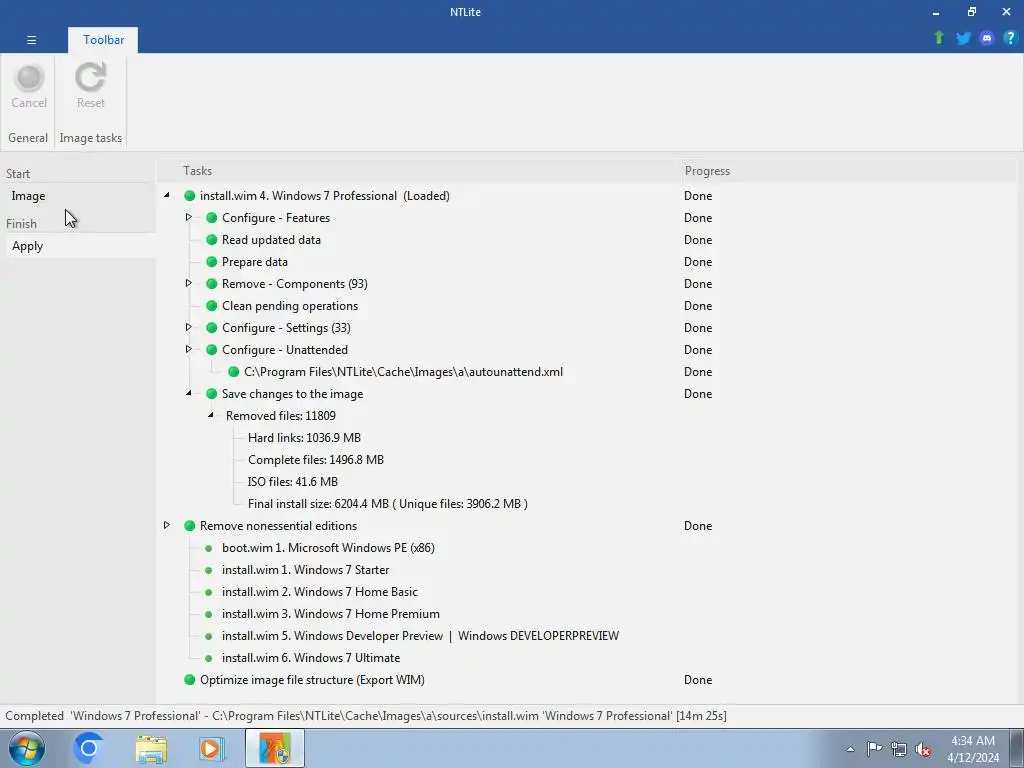Open the Windows Start menu

pyautogui.click(x=27, y=748)
